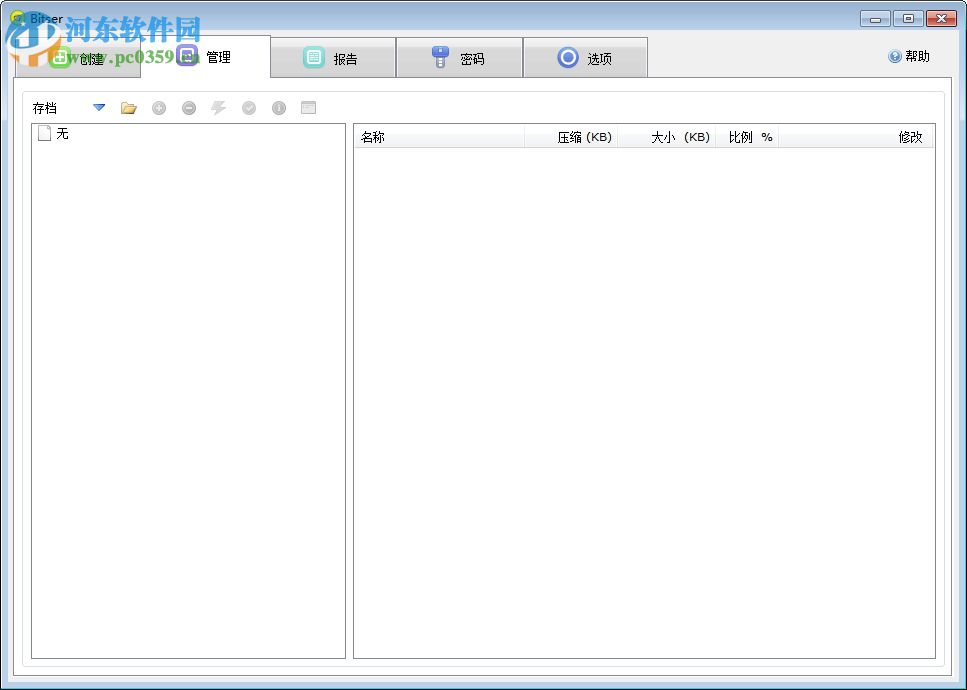Click the add files plus icon

[159, 108]
